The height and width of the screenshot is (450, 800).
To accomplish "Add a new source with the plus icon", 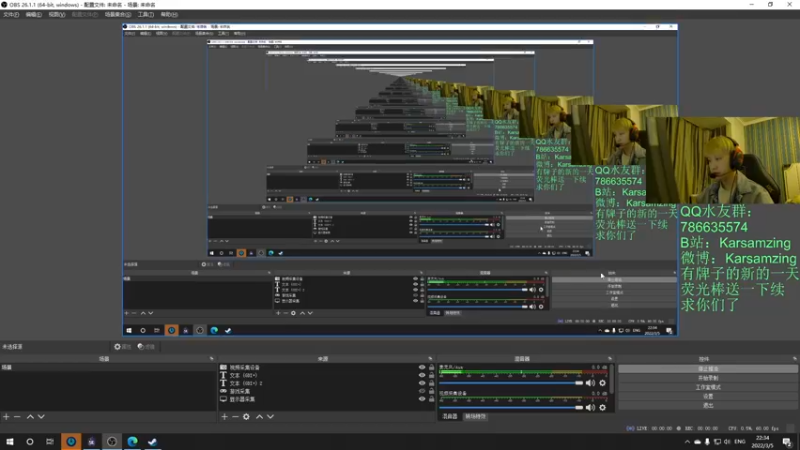I will pyautogui.click(x=224, y=417).
